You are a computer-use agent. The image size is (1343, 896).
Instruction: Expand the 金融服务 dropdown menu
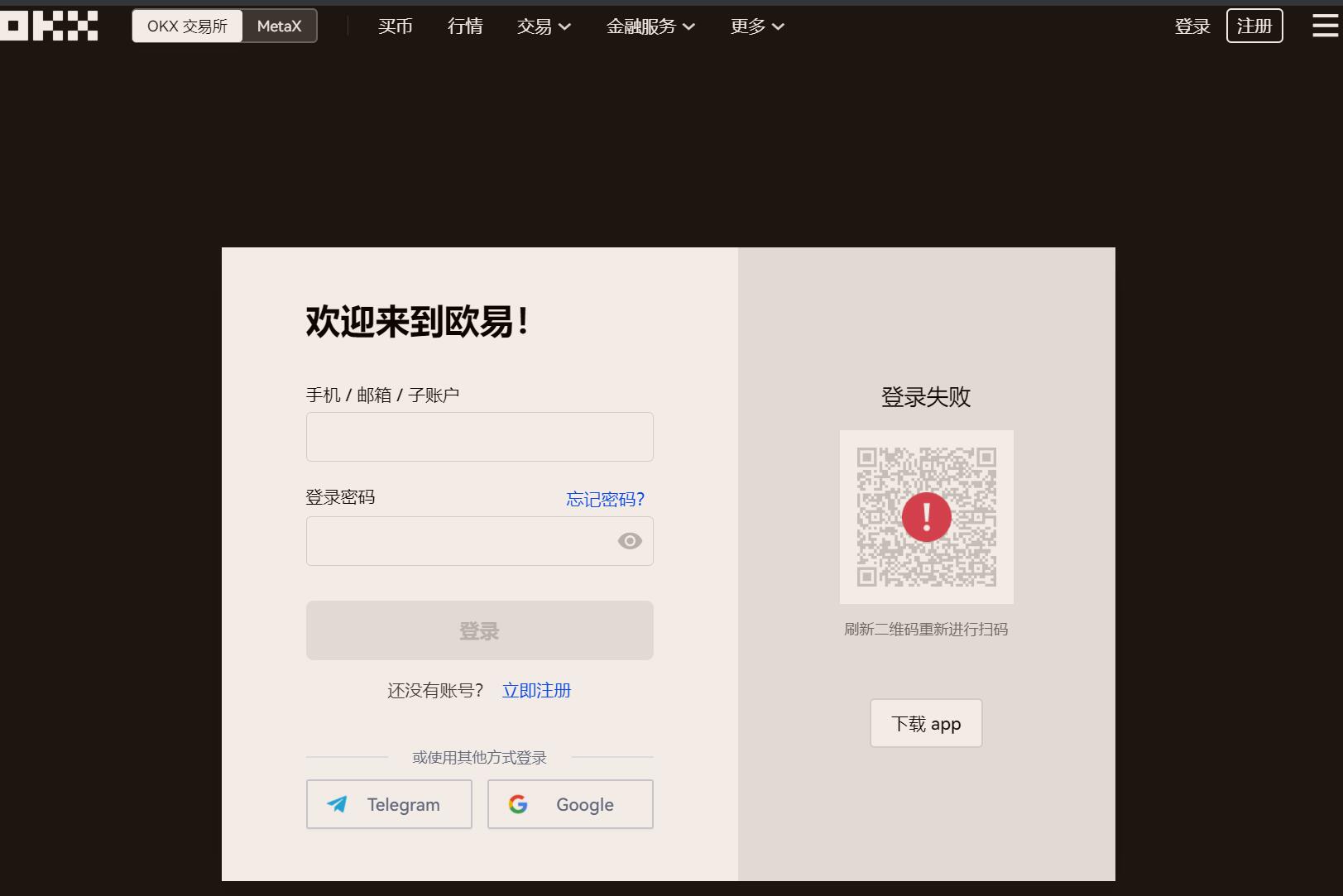(650, 26)
